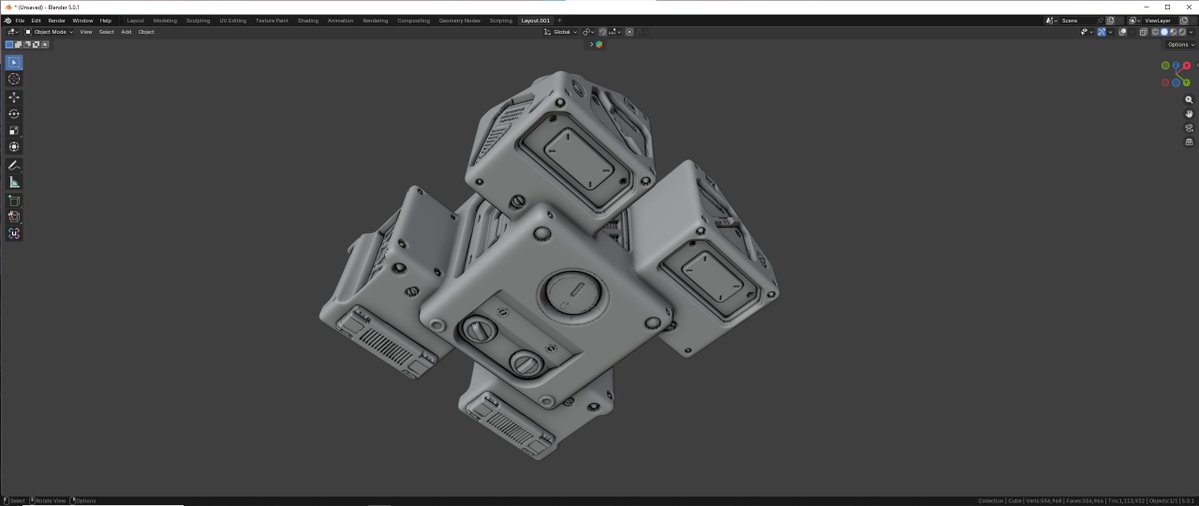Click the Verts count in status bar
The image size is (1199, 506).
pos(1044,501)
